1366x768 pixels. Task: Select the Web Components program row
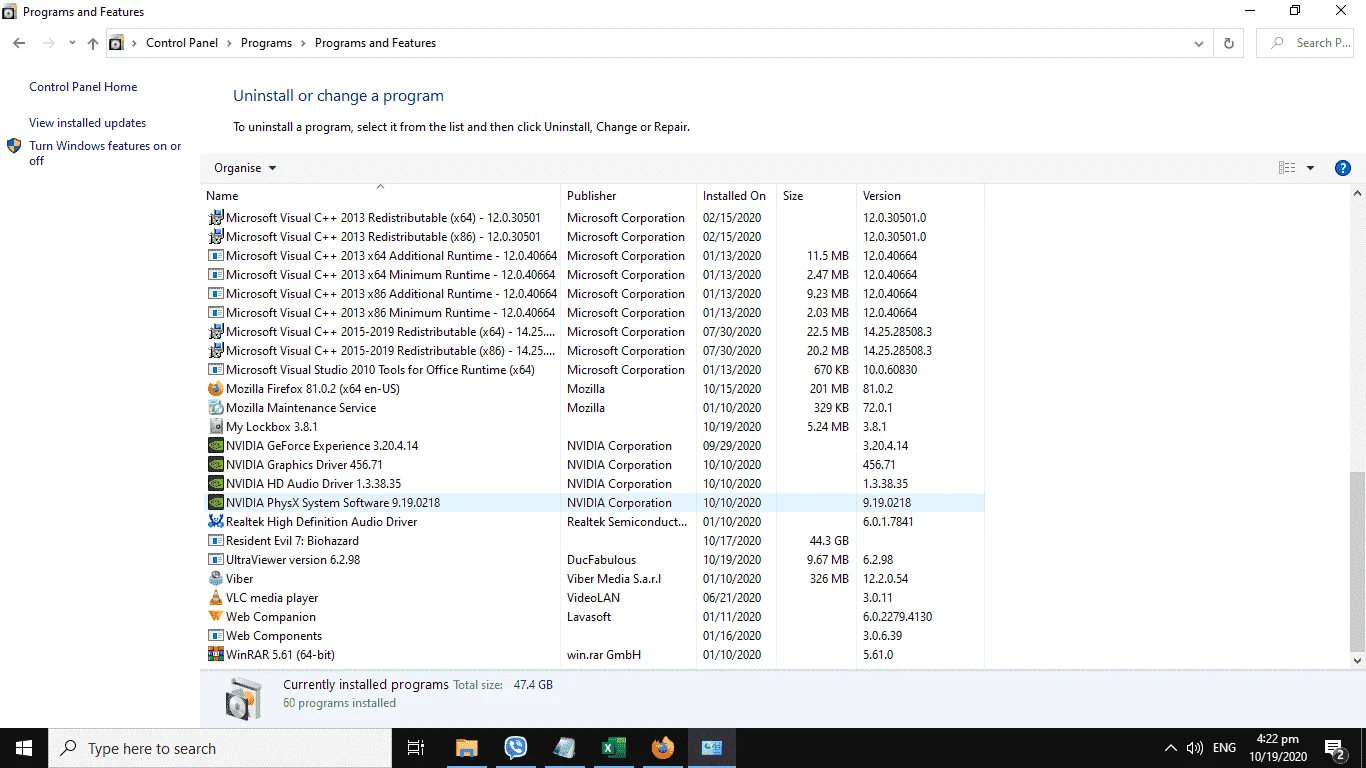[595, 636]
